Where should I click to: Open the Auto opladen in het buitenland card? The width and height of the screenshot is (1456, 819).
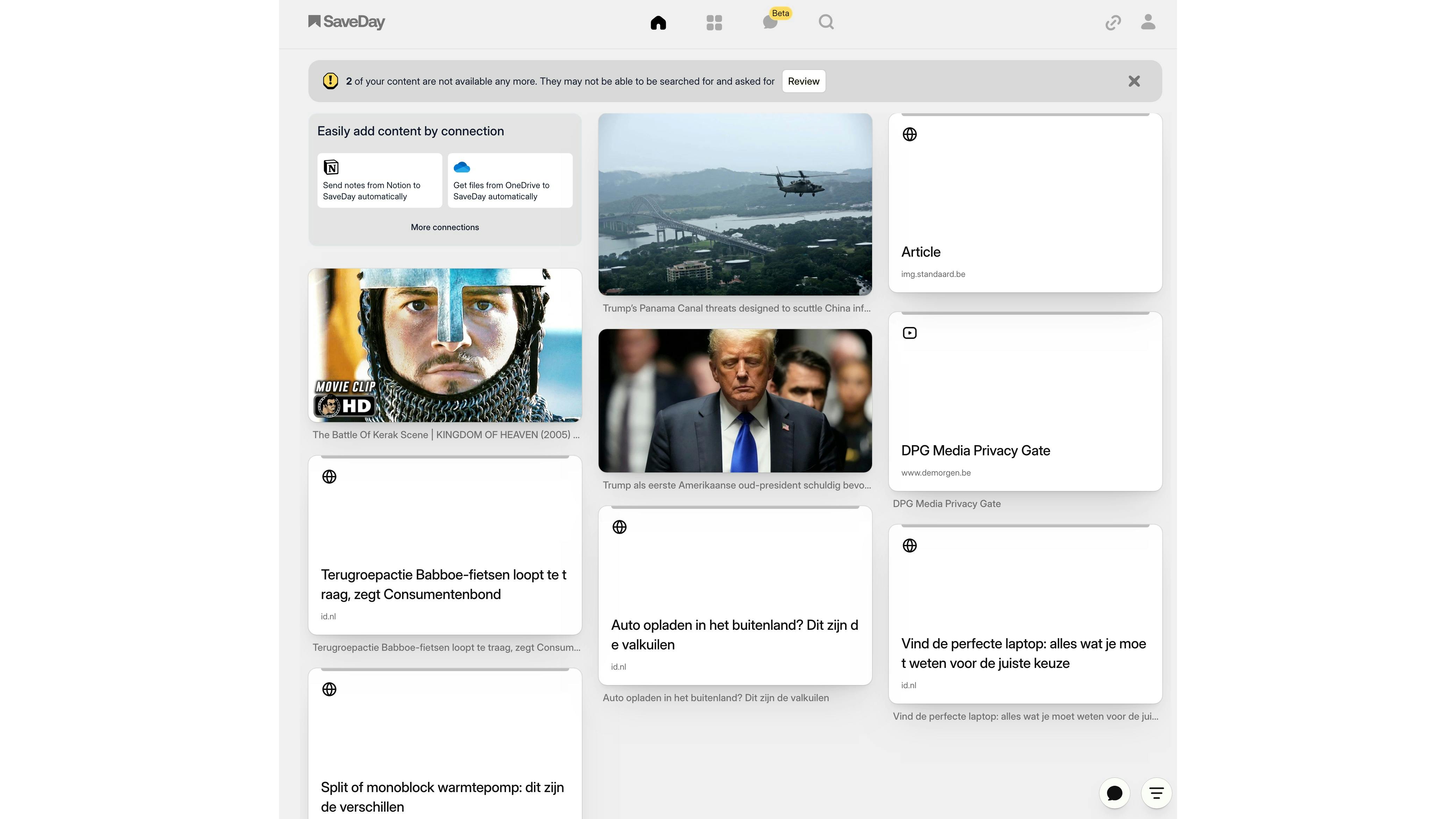[x=735, y=596]
